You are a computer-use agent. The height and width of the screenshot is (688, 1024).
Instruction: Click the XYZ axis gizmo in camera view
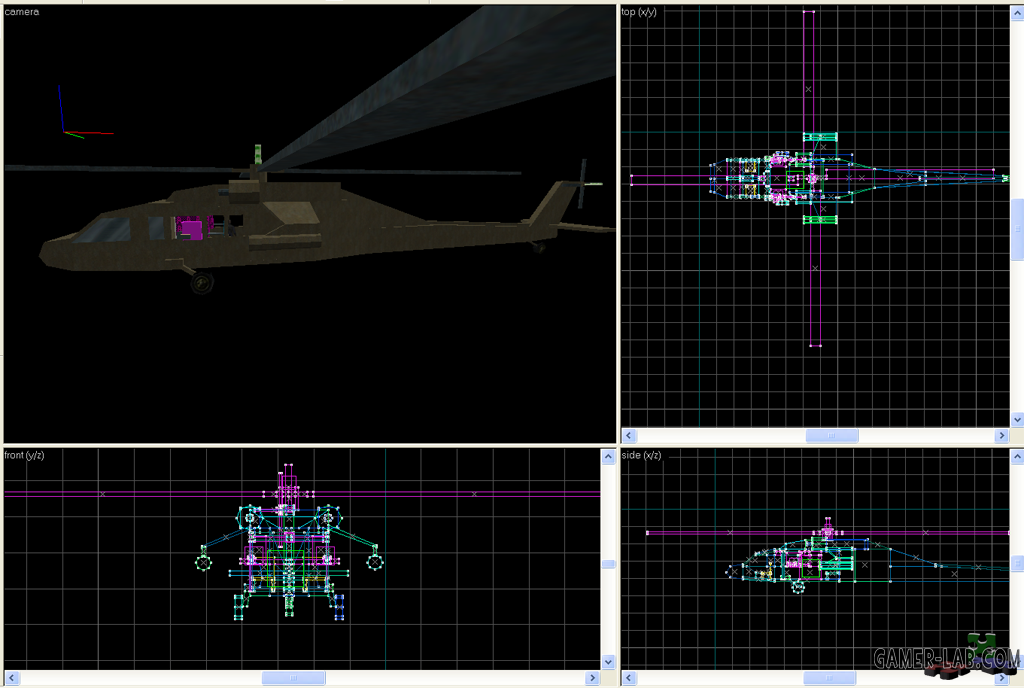(85, 112)
